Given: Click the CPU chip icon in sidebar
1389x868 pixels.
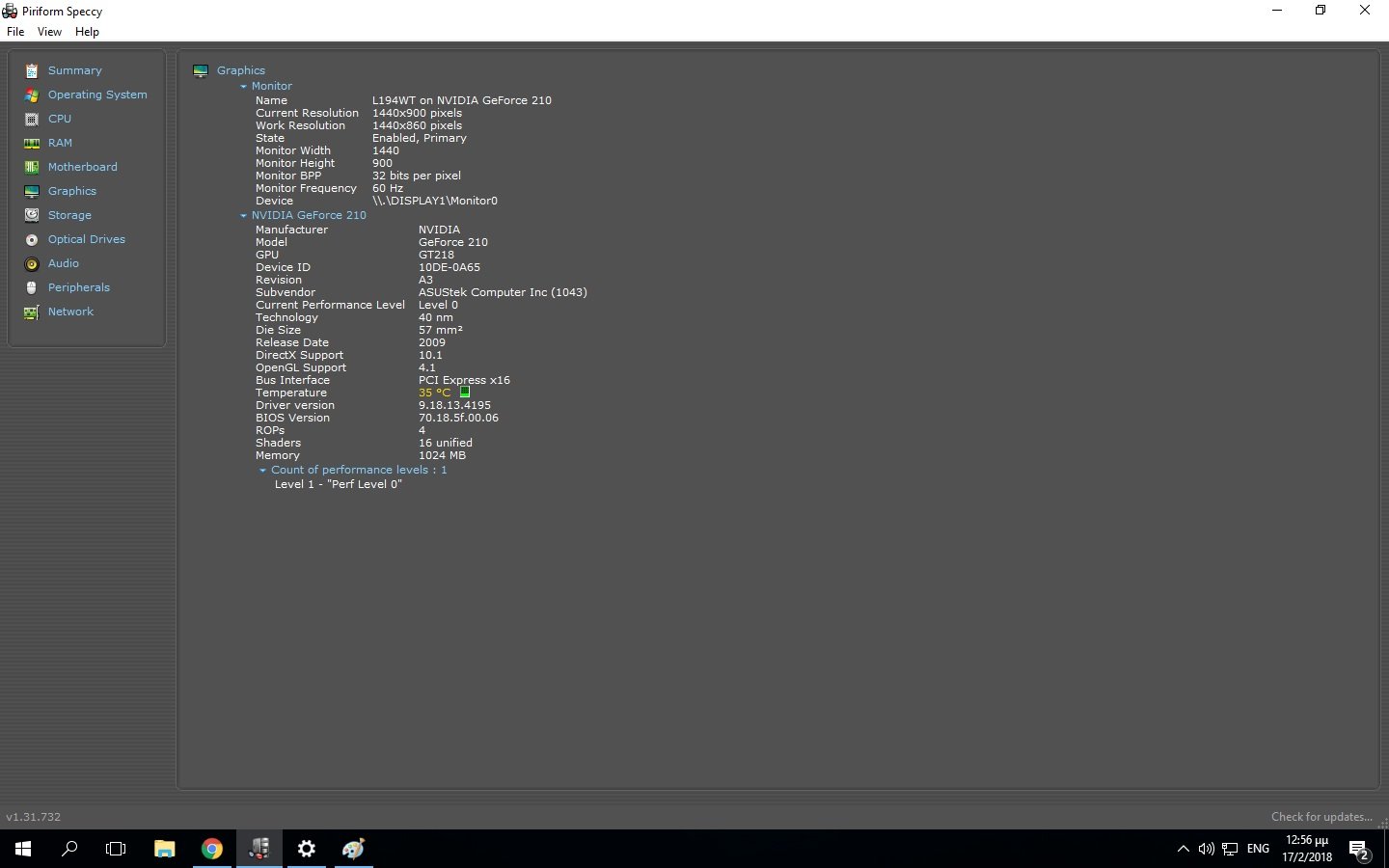Looking at the screenshot, I should coord(32,119).
